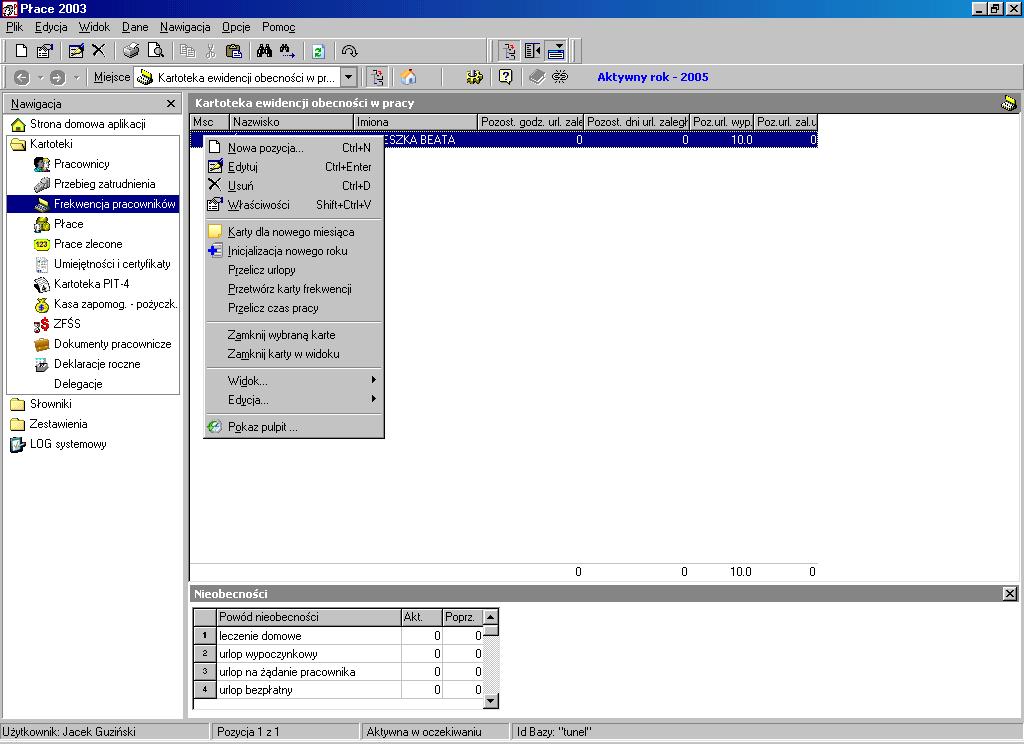Click the binoculars search icon
Image resolution: width=1024 pixels, height=744 pixels.
[264, 51]
